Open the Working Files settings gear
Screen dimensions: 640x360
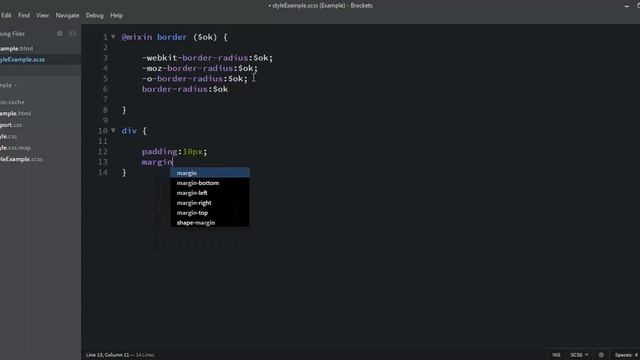[x=60, y=34]
